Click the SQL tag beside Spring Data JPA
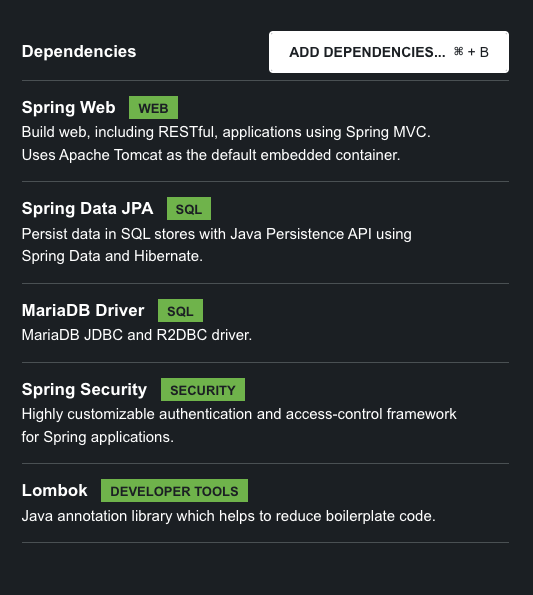This screenshot has height=595, width=533. [189, 209]
